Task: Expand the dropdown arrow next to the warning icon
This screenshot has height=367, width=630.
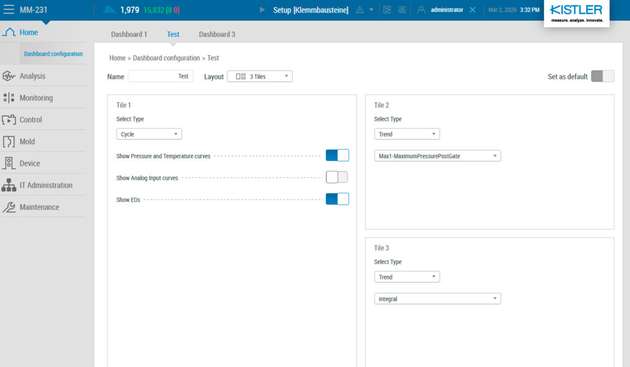Action: [x=371, y=10]
